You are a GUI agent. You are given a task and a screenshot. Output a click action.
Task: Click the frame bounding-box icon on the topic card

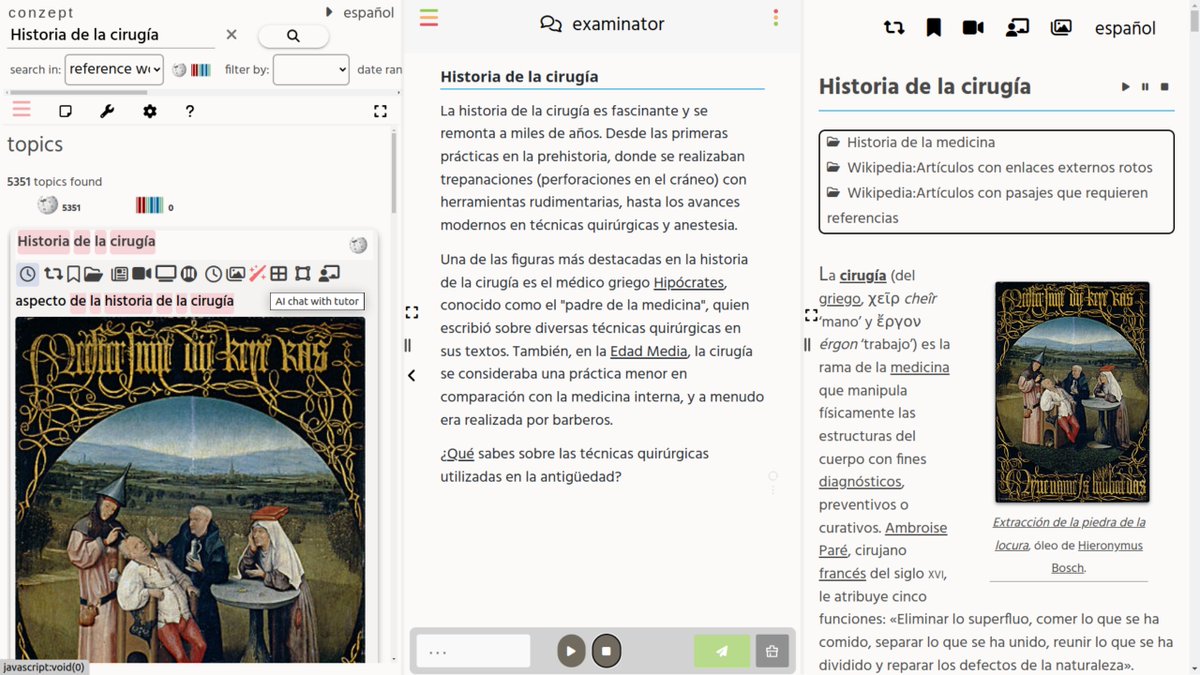[303, 274]
